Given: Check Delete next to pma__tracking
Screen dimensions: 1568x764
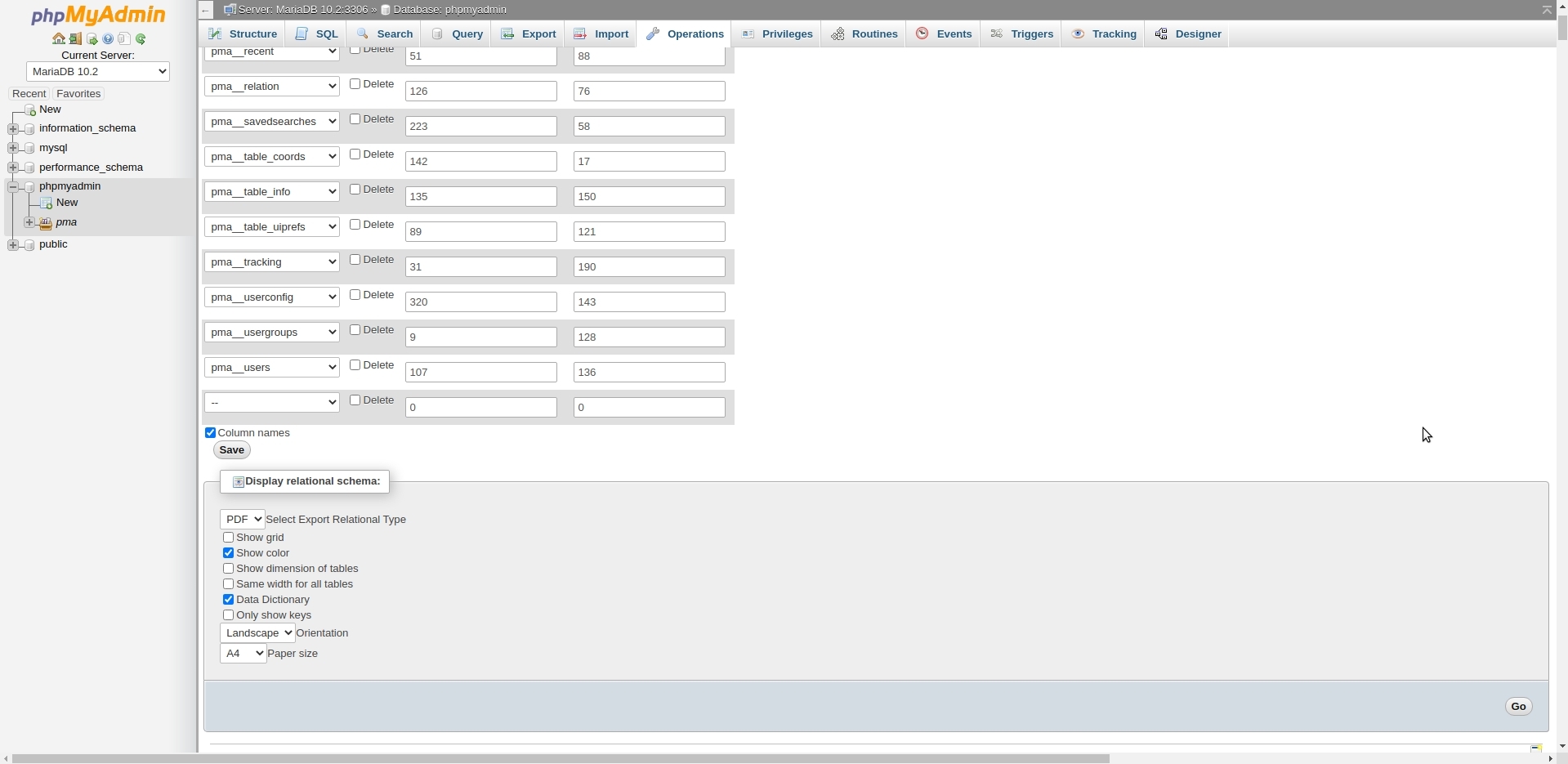Looking at the screenshot, I should point(355,259).
